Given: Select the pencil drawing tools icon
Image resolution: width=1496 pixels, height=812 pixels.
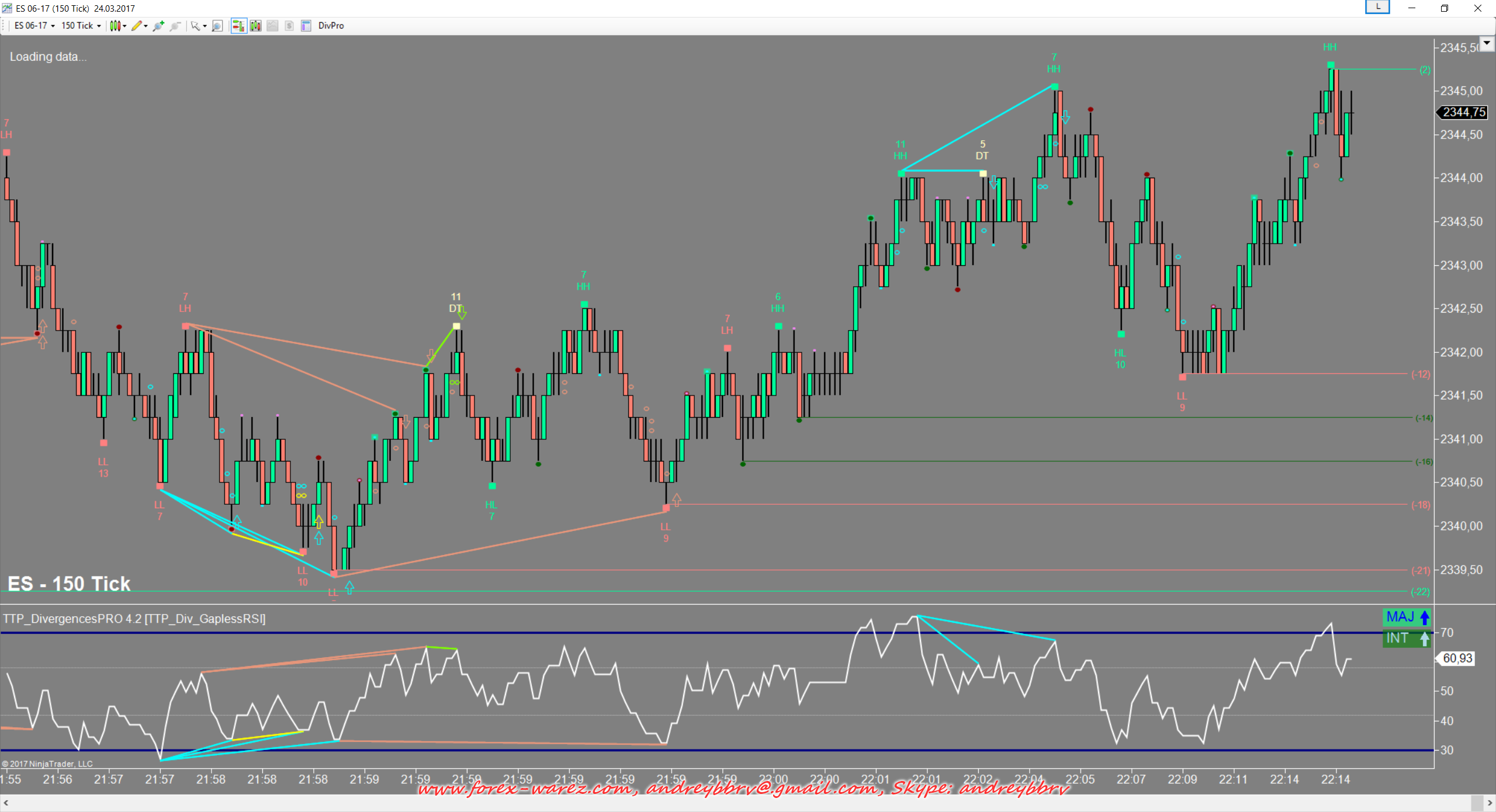Looking at the screenshot, I should pyautogui.click(x=136, y=26).
